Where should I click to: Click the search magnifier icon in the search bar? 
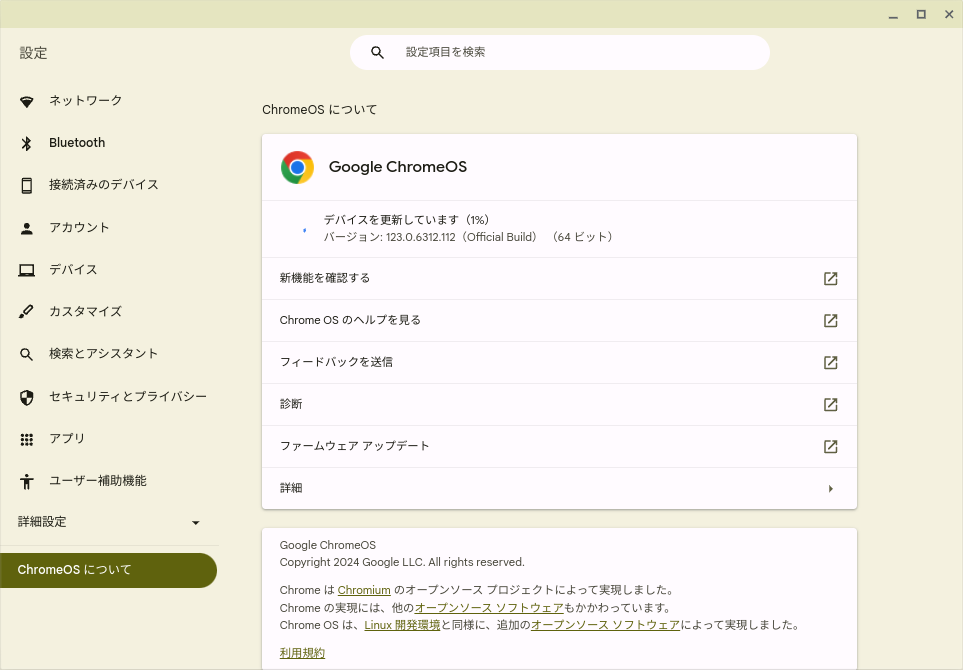coord(377,53)
